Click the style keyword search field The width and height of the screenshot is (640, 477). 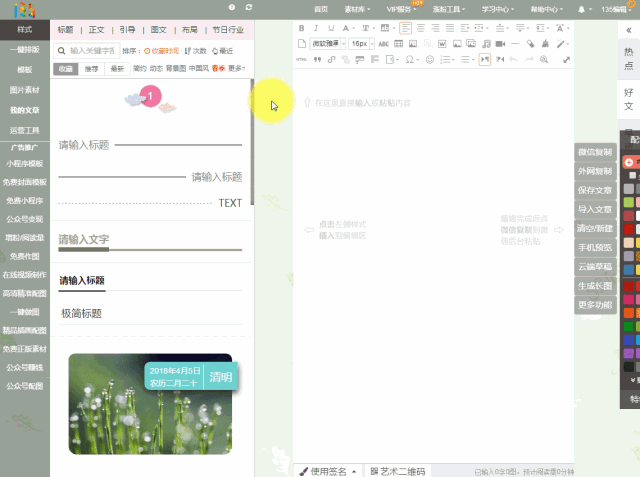(x=92, y=51)
